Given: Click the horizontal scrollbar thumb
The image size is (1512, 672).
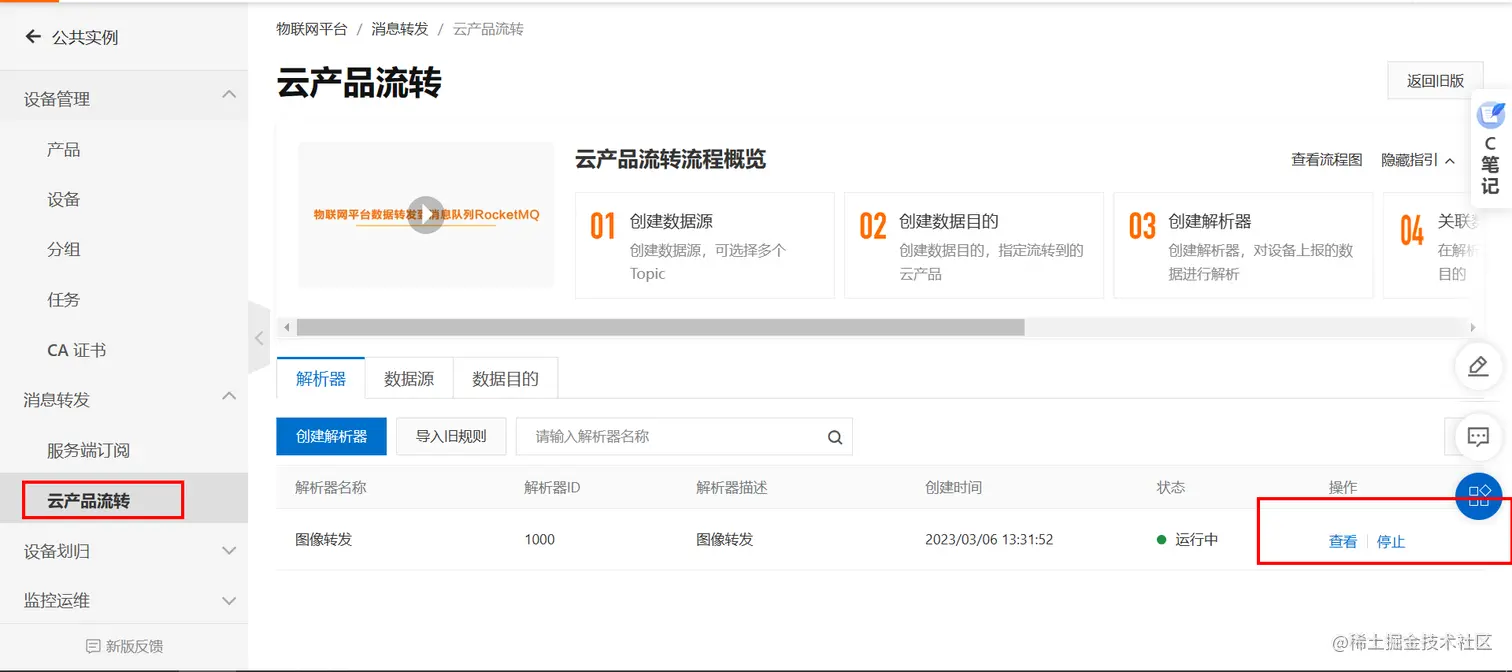Looking at the screenshot, I should tap(661, 327).
